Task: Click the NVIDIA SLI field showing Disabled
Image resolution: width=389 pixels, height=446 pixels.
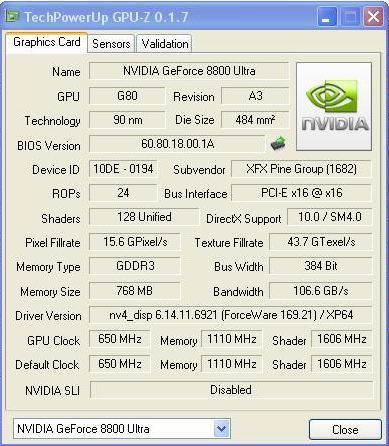Action: [231, 390]
